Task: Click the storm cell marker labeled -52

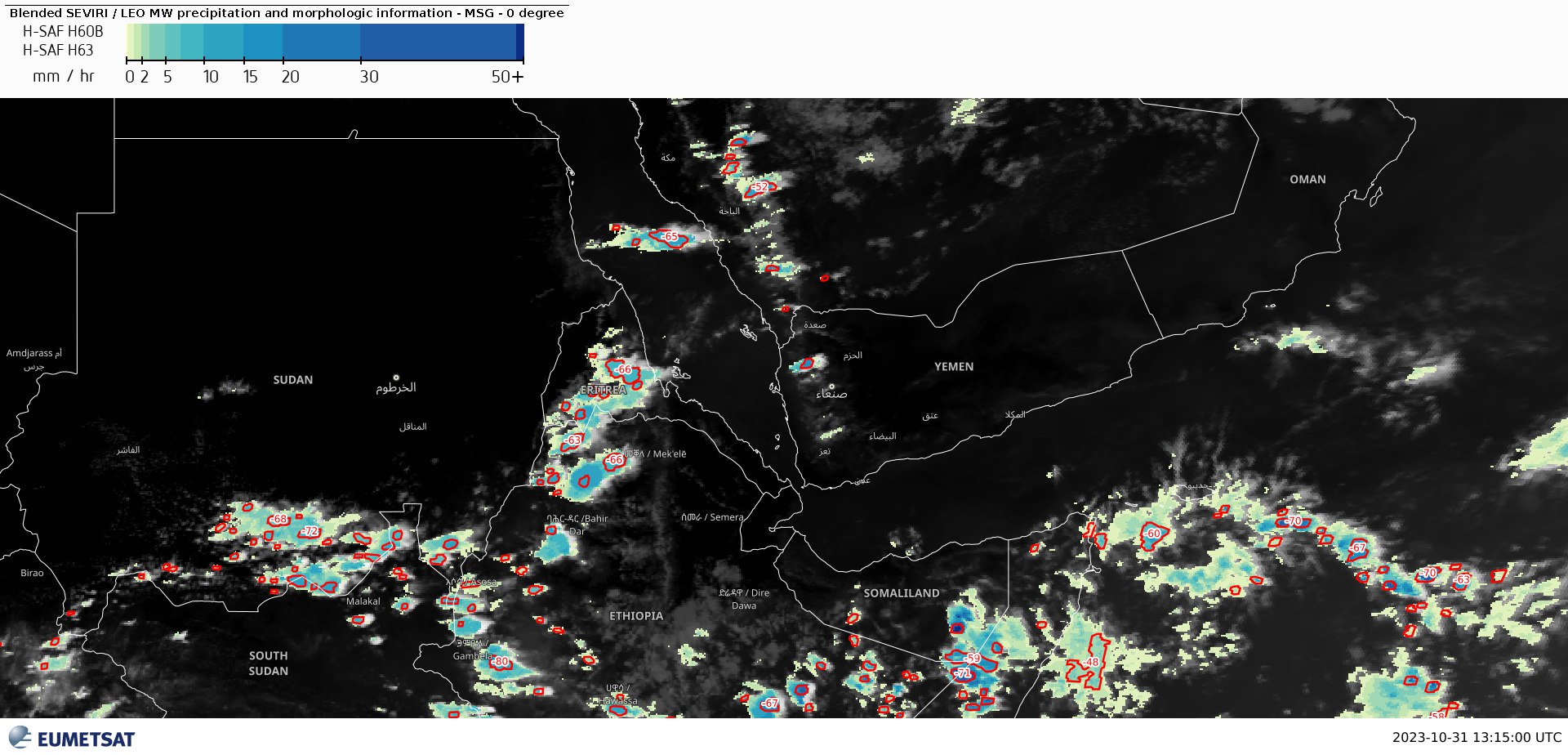Action: tap(759, 187)
